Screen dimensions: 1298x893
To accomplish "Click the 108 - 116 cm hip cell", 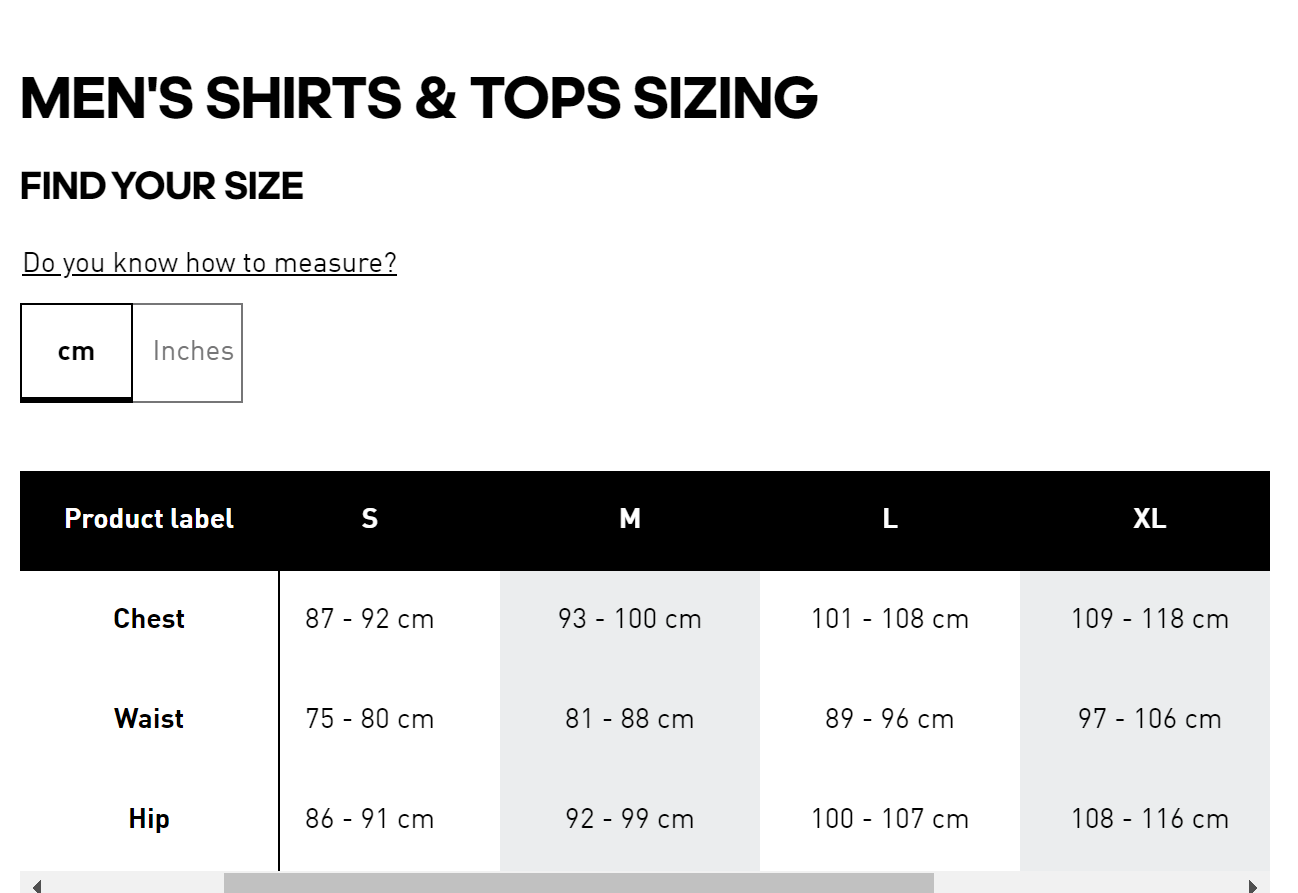I will pos(1149,819).
